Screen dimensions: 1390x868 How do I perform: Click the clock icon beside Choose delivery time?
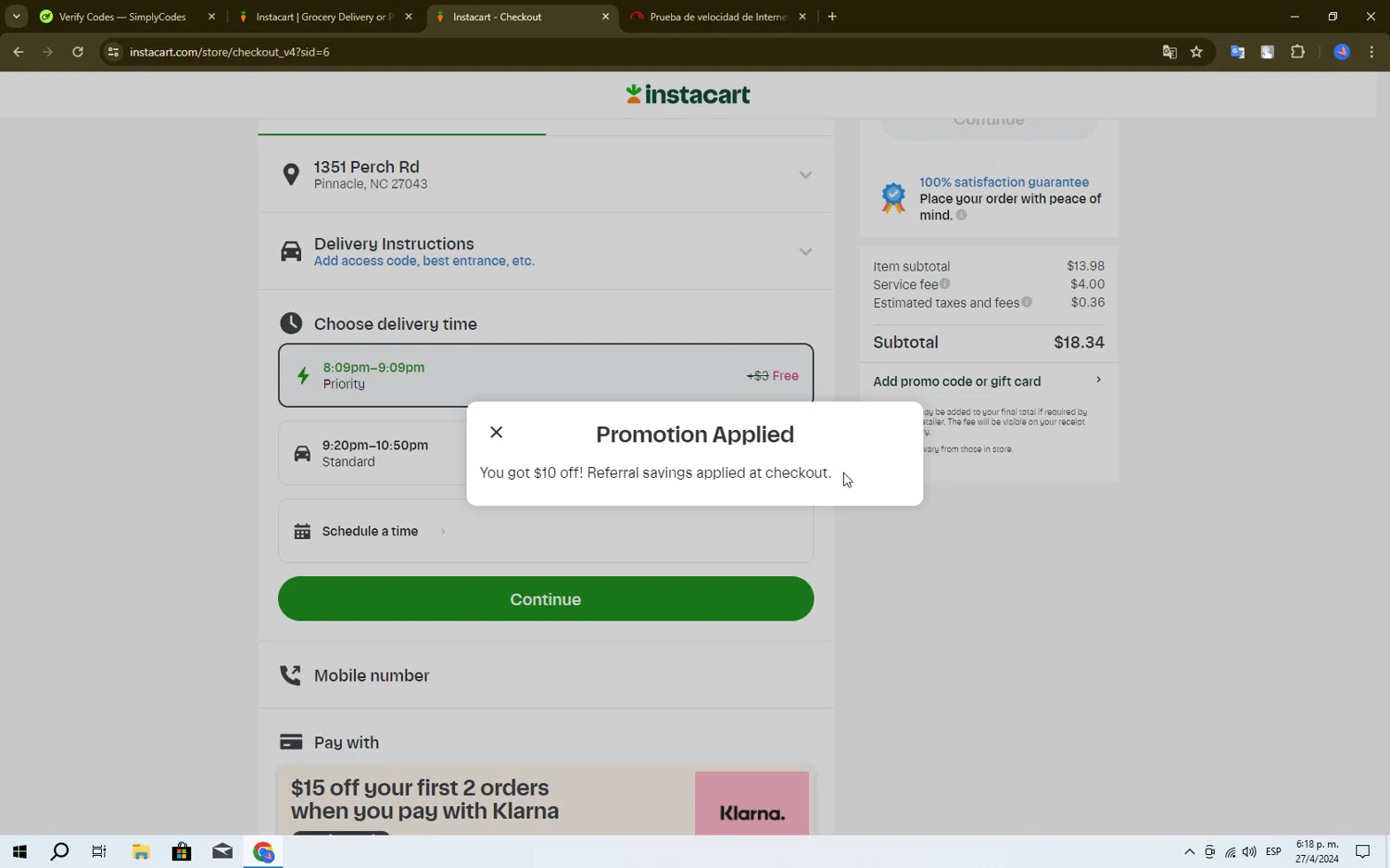coord(291,323)
